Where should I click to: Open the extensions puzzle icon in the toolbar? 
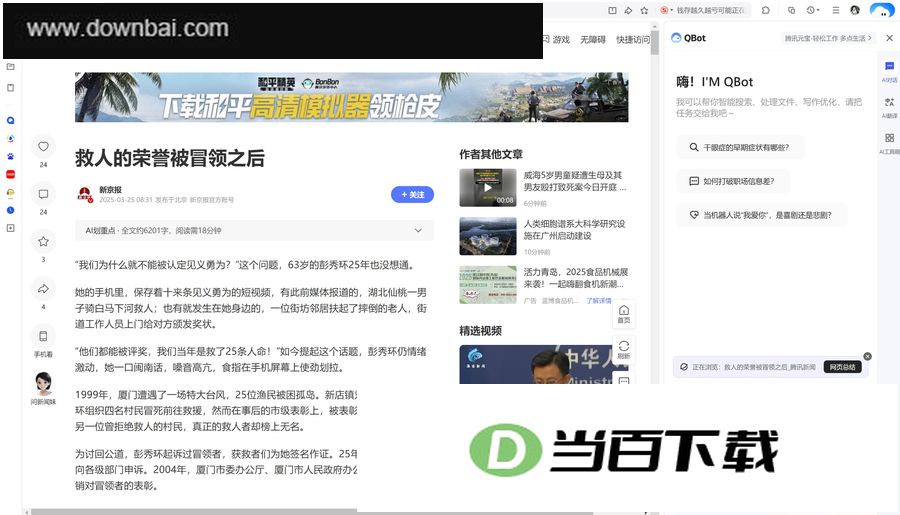pos(766,10)
